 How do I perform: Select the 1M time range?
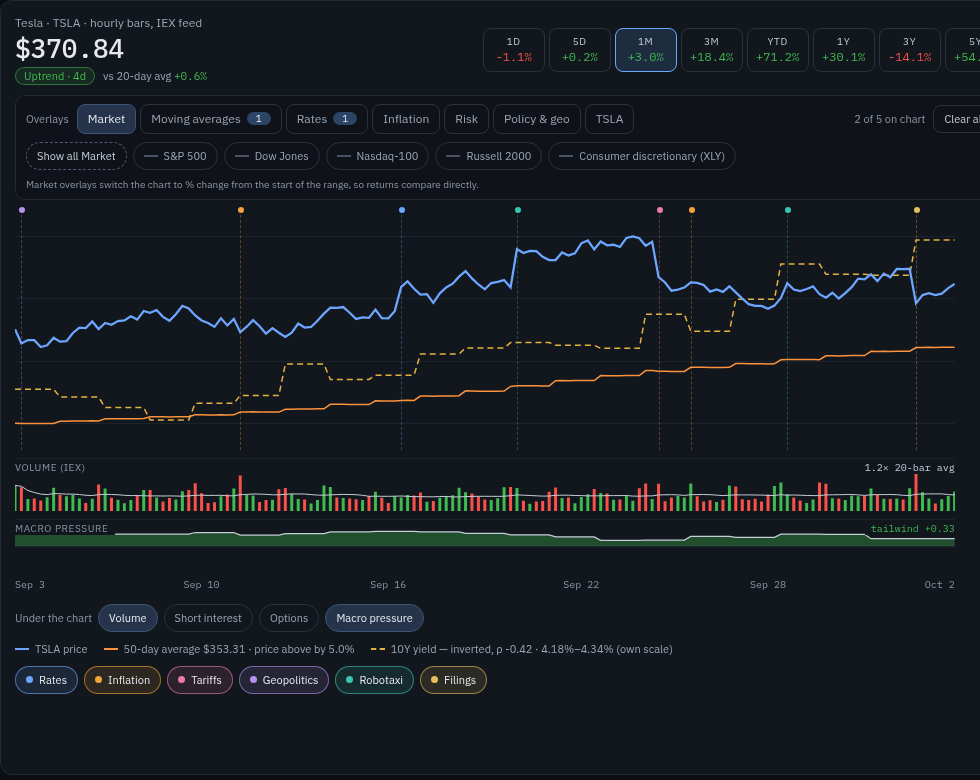646,50
